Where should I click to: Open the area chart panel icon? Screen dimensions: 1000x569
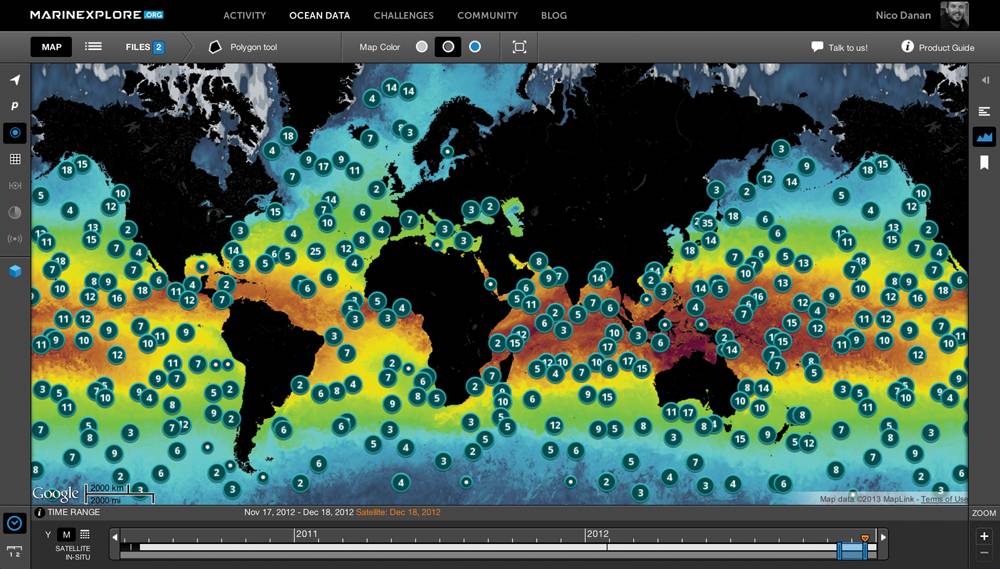tap(984, 137)
